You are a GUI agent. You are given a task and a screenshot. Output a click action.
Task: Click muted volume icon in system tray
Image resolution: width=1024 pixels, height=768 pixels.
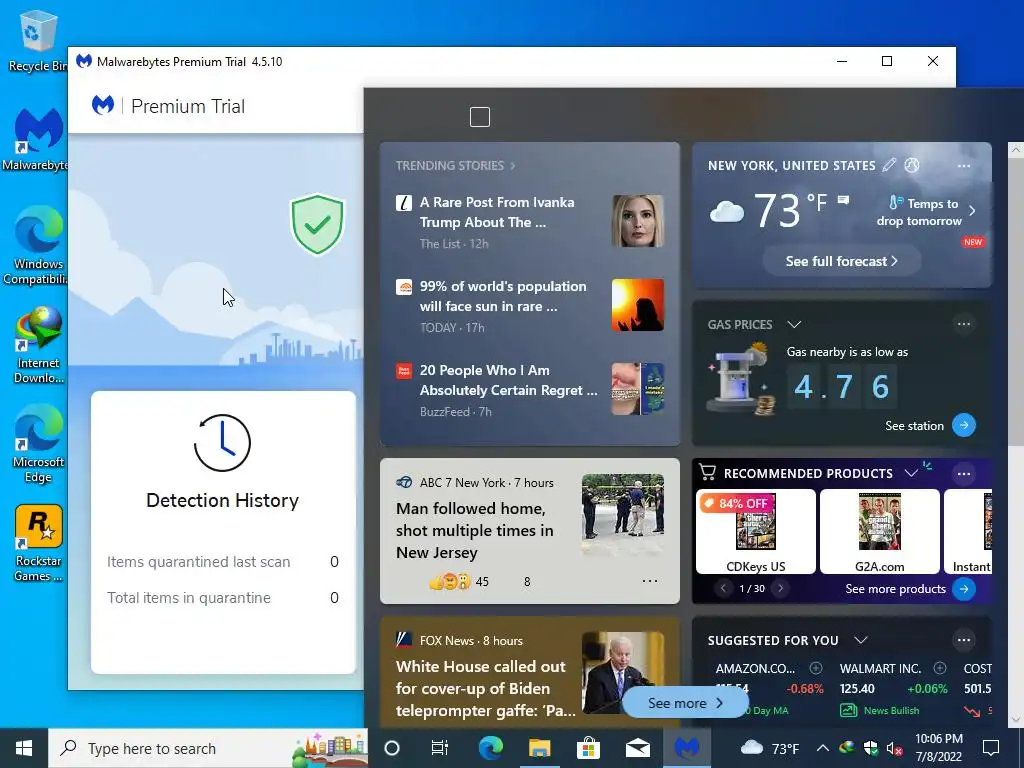point(894,748)
